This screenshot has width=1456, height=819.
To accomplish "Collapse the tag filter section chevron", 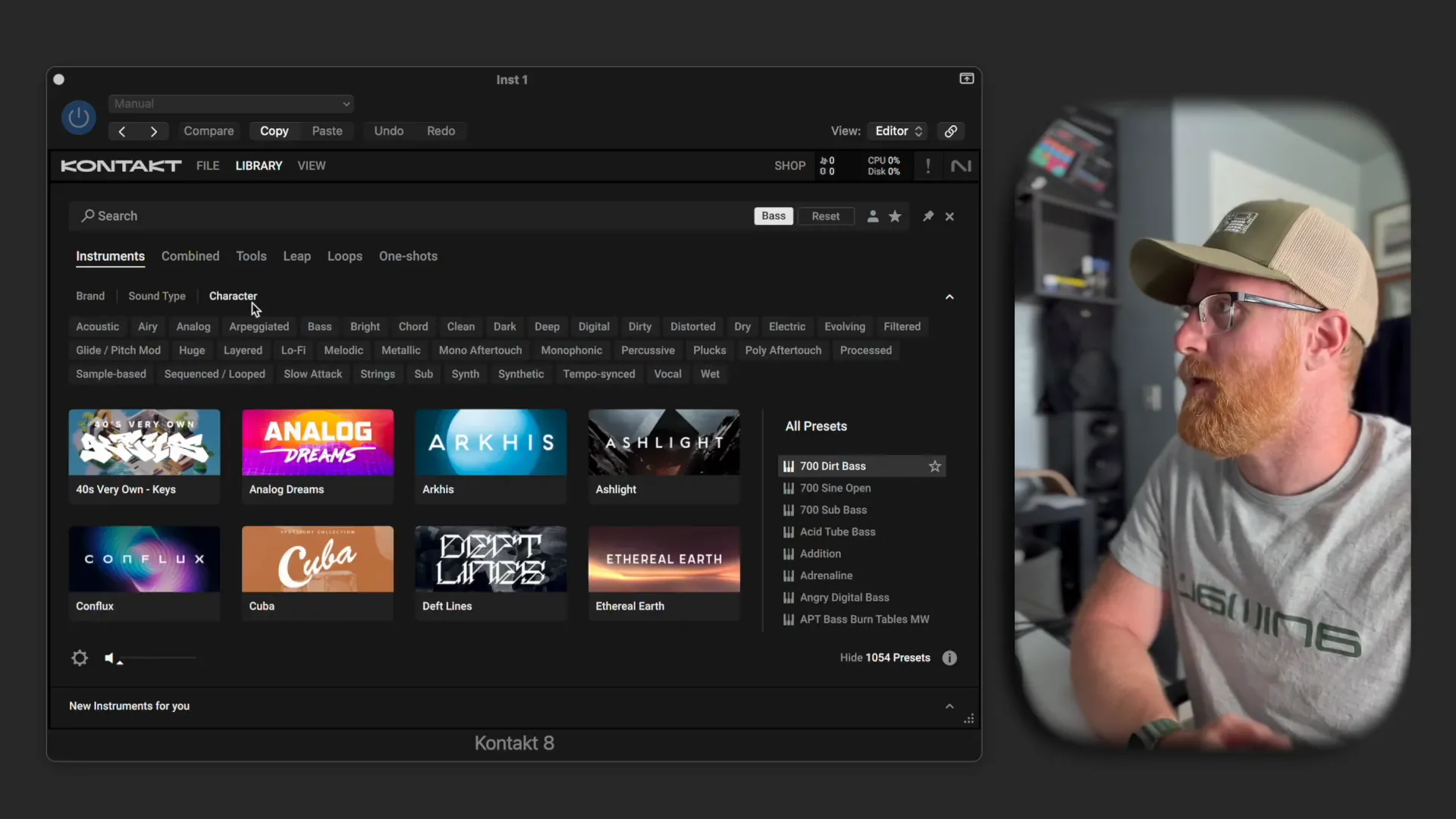I will coord(949,297).
